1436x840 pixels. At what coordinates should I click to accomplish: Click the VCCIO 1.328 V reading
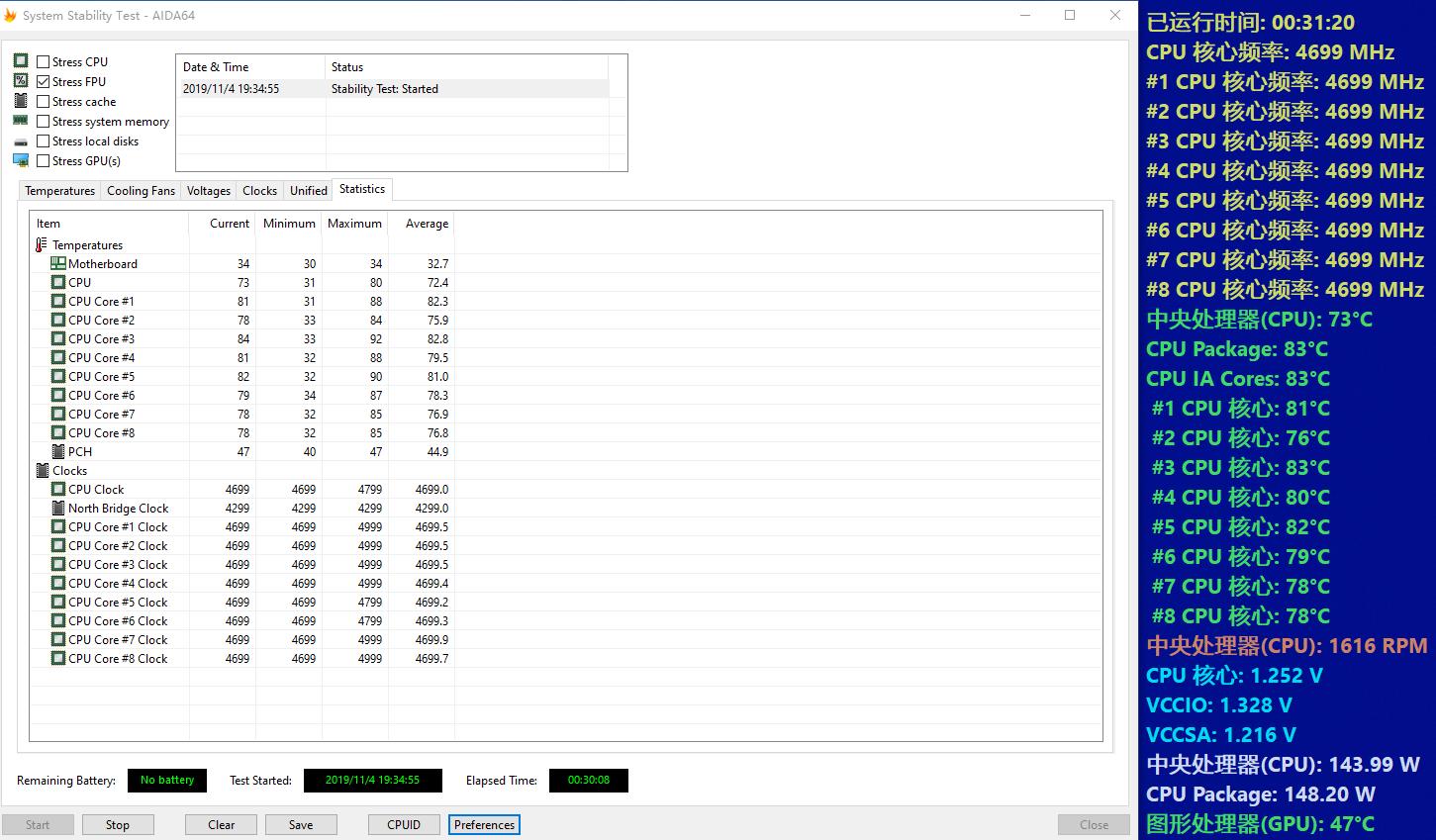point(1219,705)
